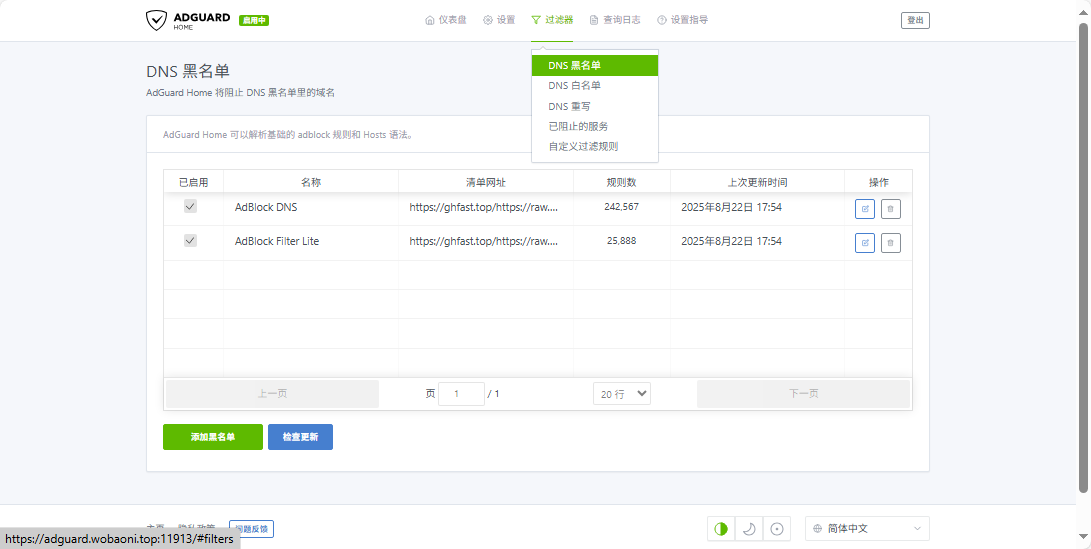Screen dimensions: 1091x549
Task: Click the 启用中 status badge
Action: pyautogui.click(x=253, y=20)
